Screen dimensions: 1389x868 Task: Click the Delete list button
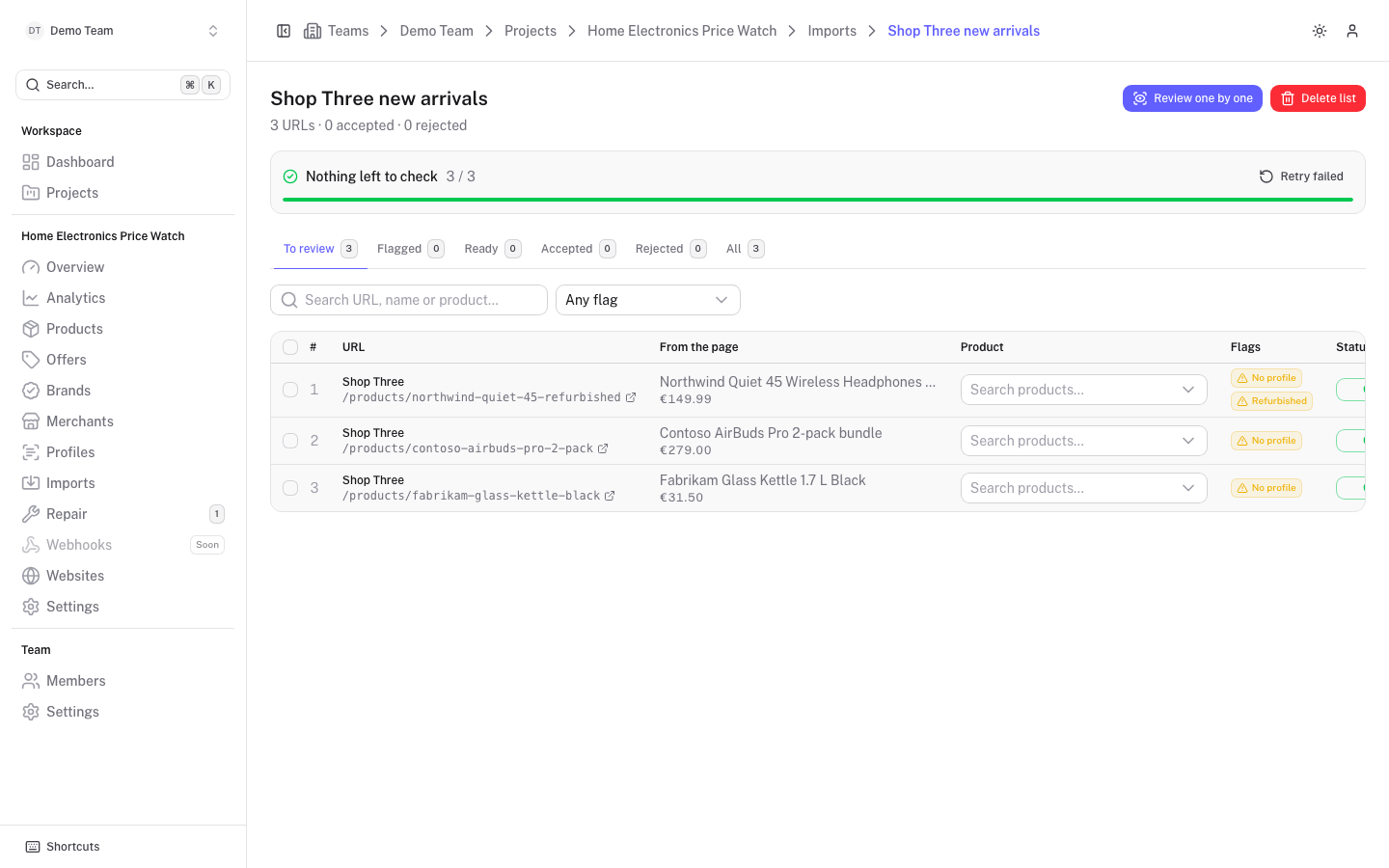pyautogui.click(x=1318, y=98)
